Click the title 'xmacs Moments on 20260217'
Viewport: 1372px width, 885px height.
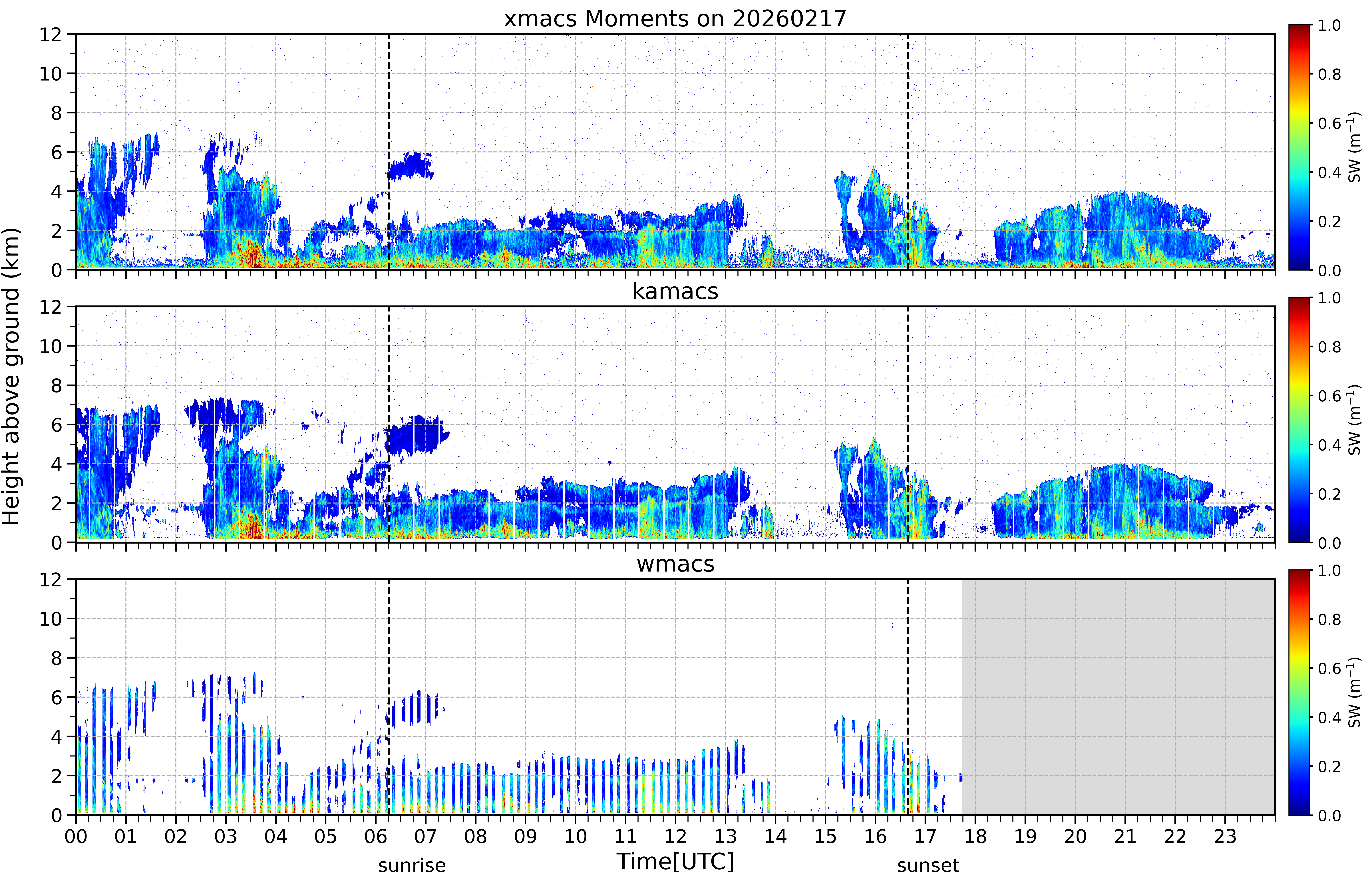pos(675,18)
